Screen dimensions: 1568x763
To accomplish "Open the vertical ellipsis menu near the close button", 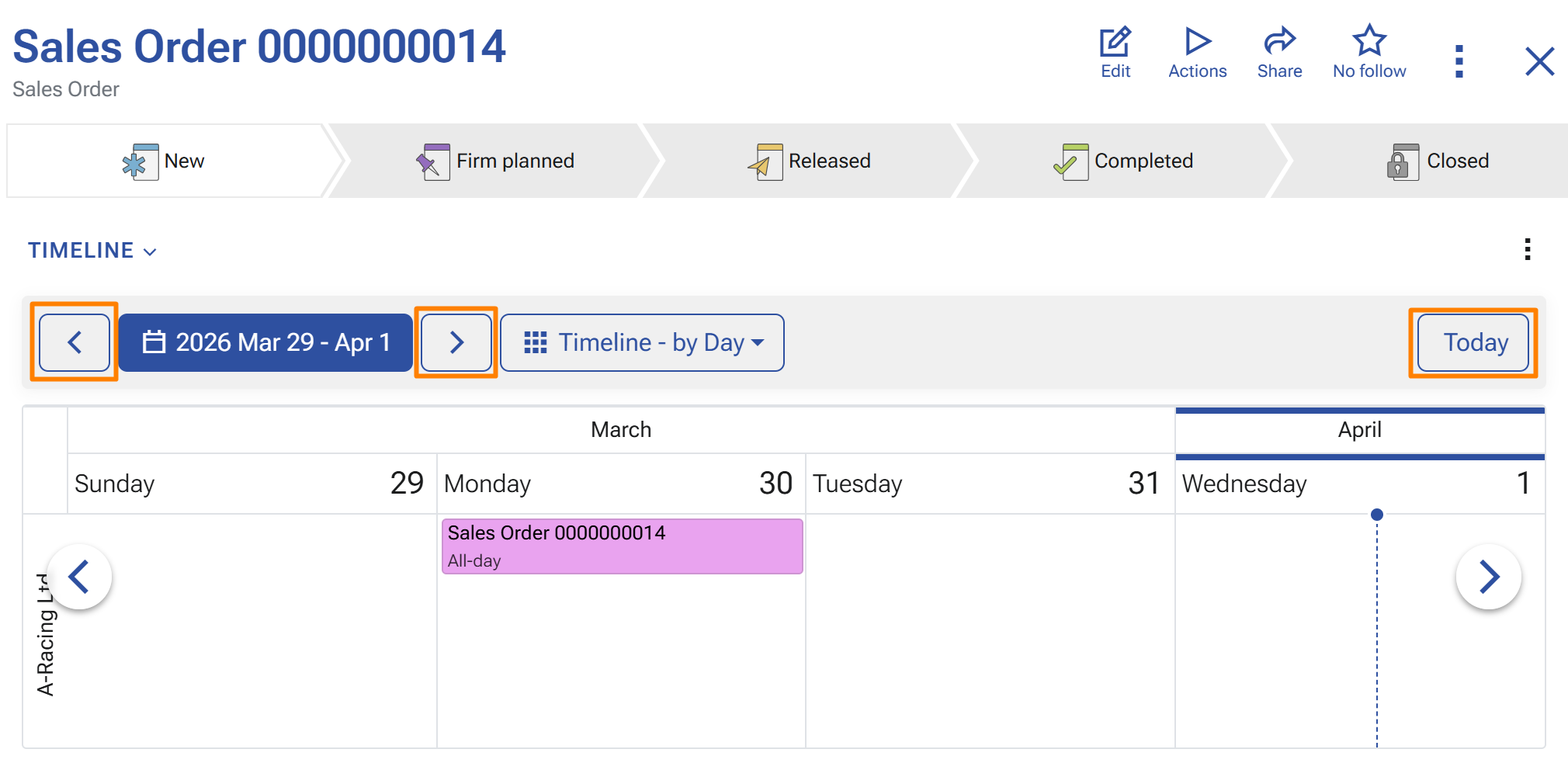I will 1459,60.
